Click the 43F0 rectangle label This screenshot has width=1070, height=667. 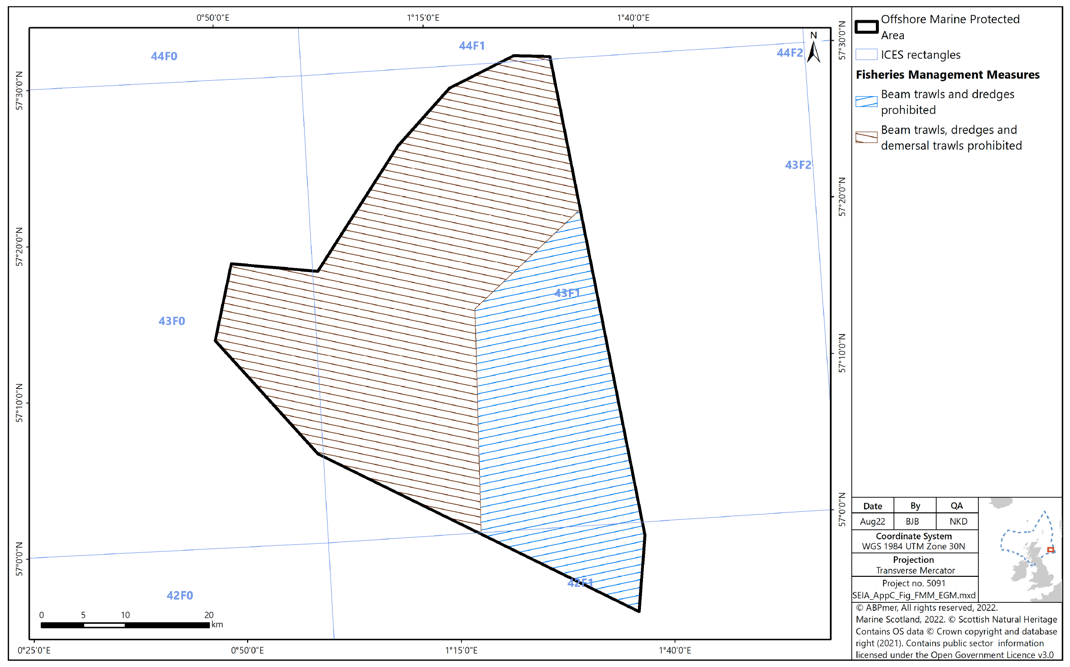(172, 322)
